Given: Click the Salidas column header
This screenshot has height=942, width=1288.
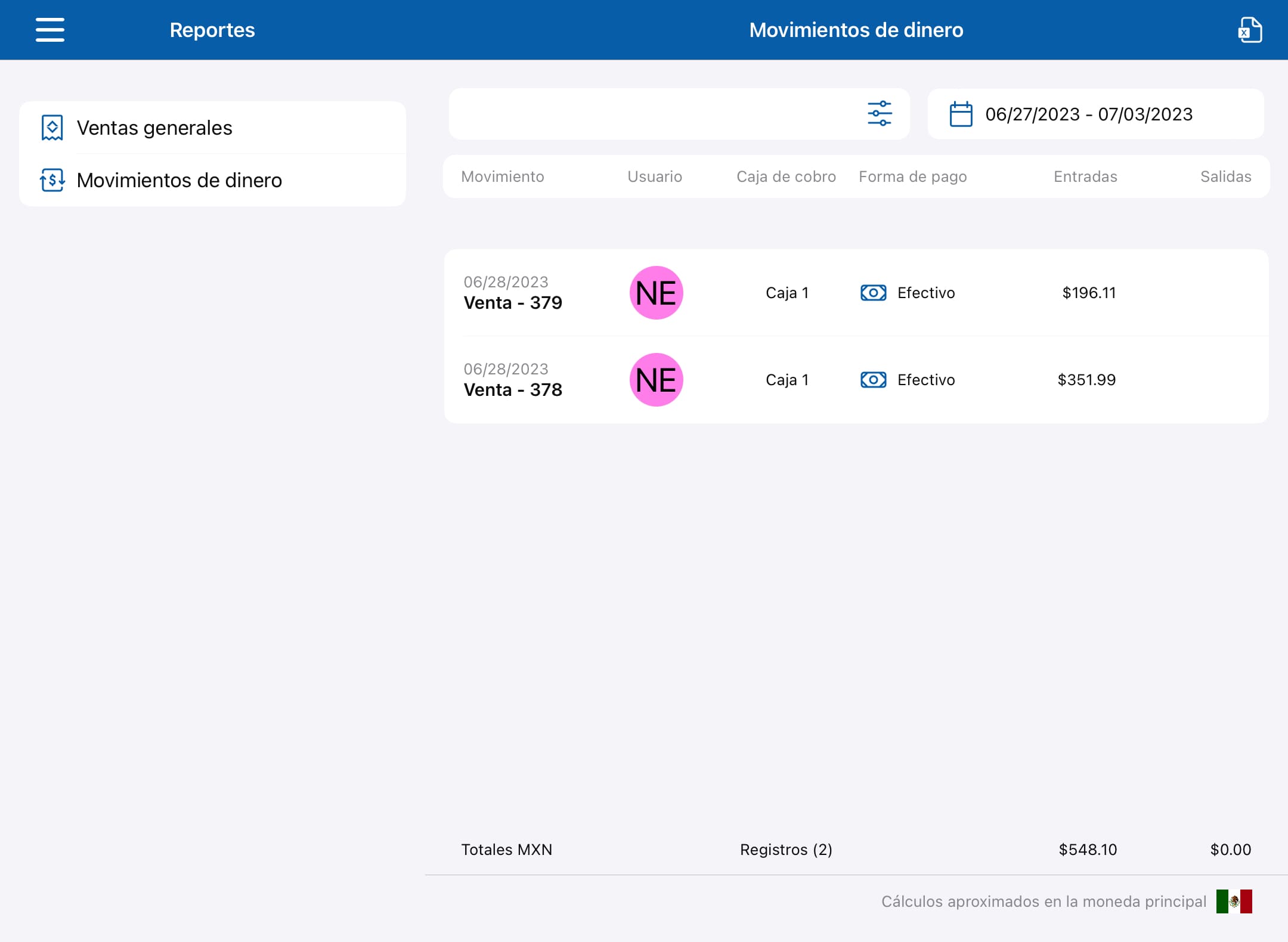Looking at the screenshot, I should click(1226, 176).
